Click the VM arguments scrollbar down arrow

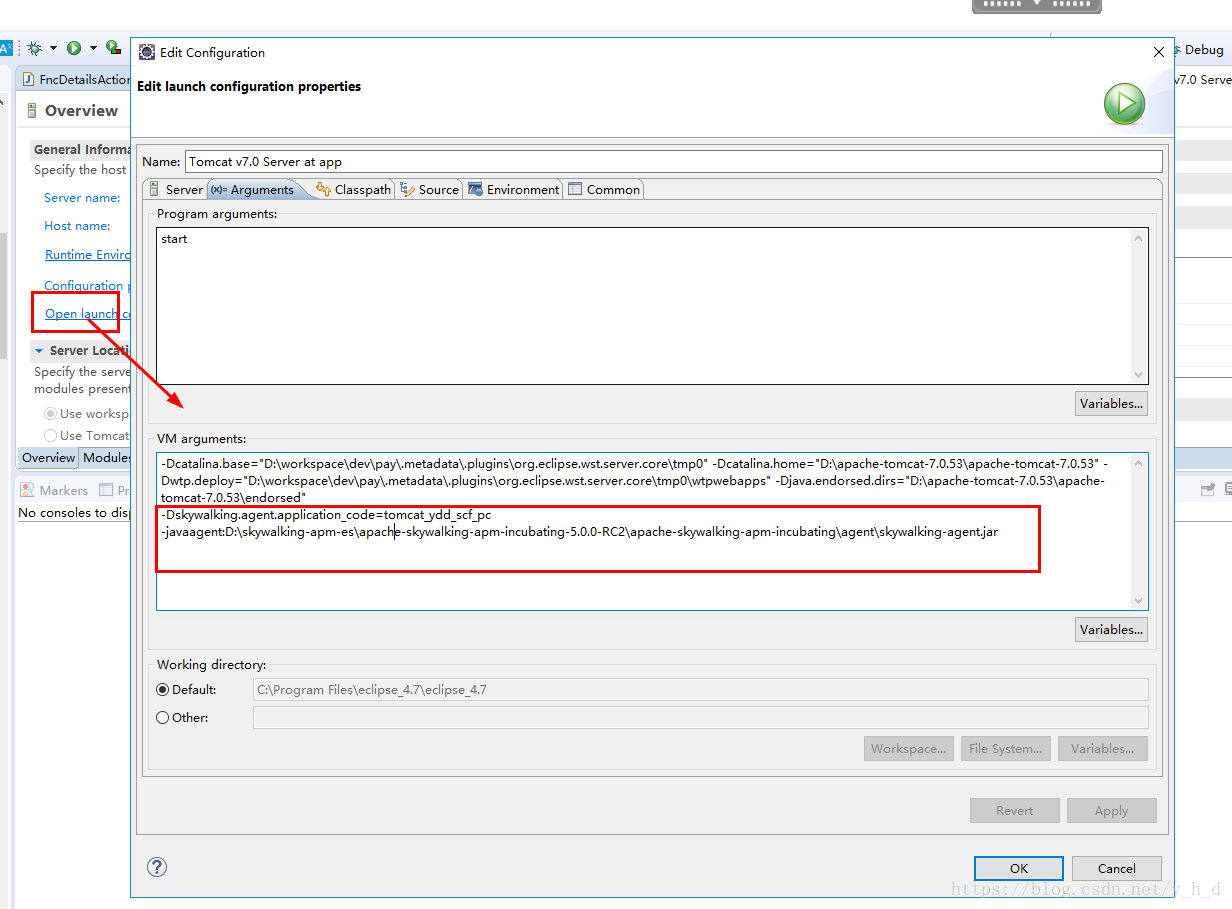click(1138, 600)
